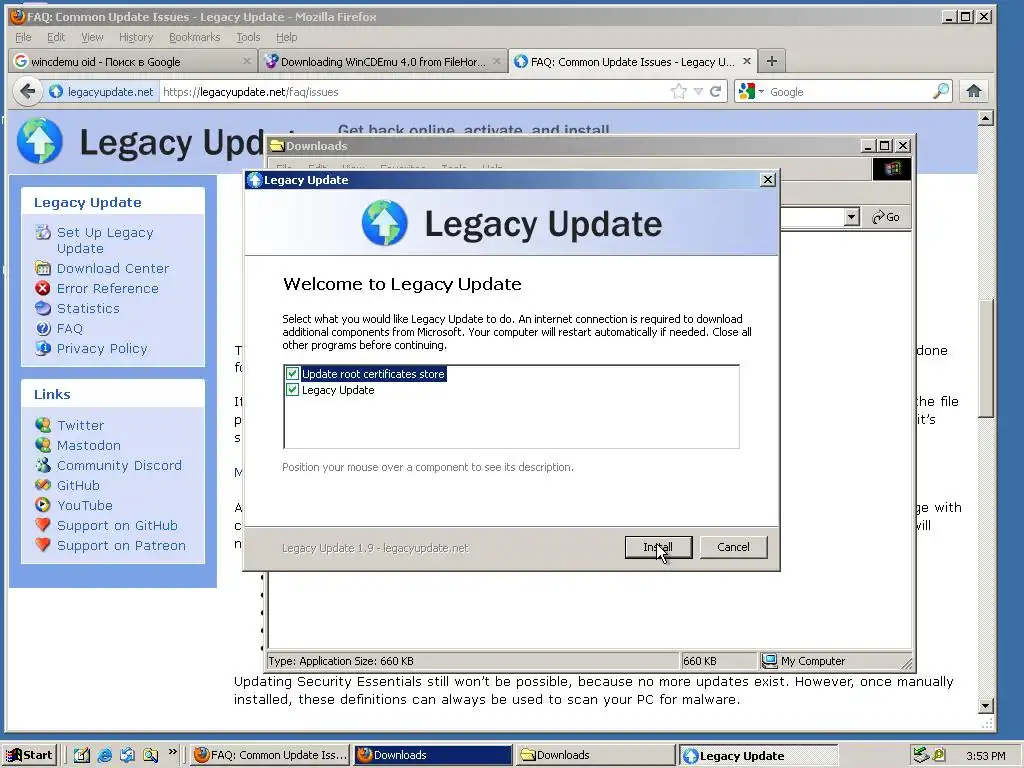Open the Firefox Help menu

(286, 37)
